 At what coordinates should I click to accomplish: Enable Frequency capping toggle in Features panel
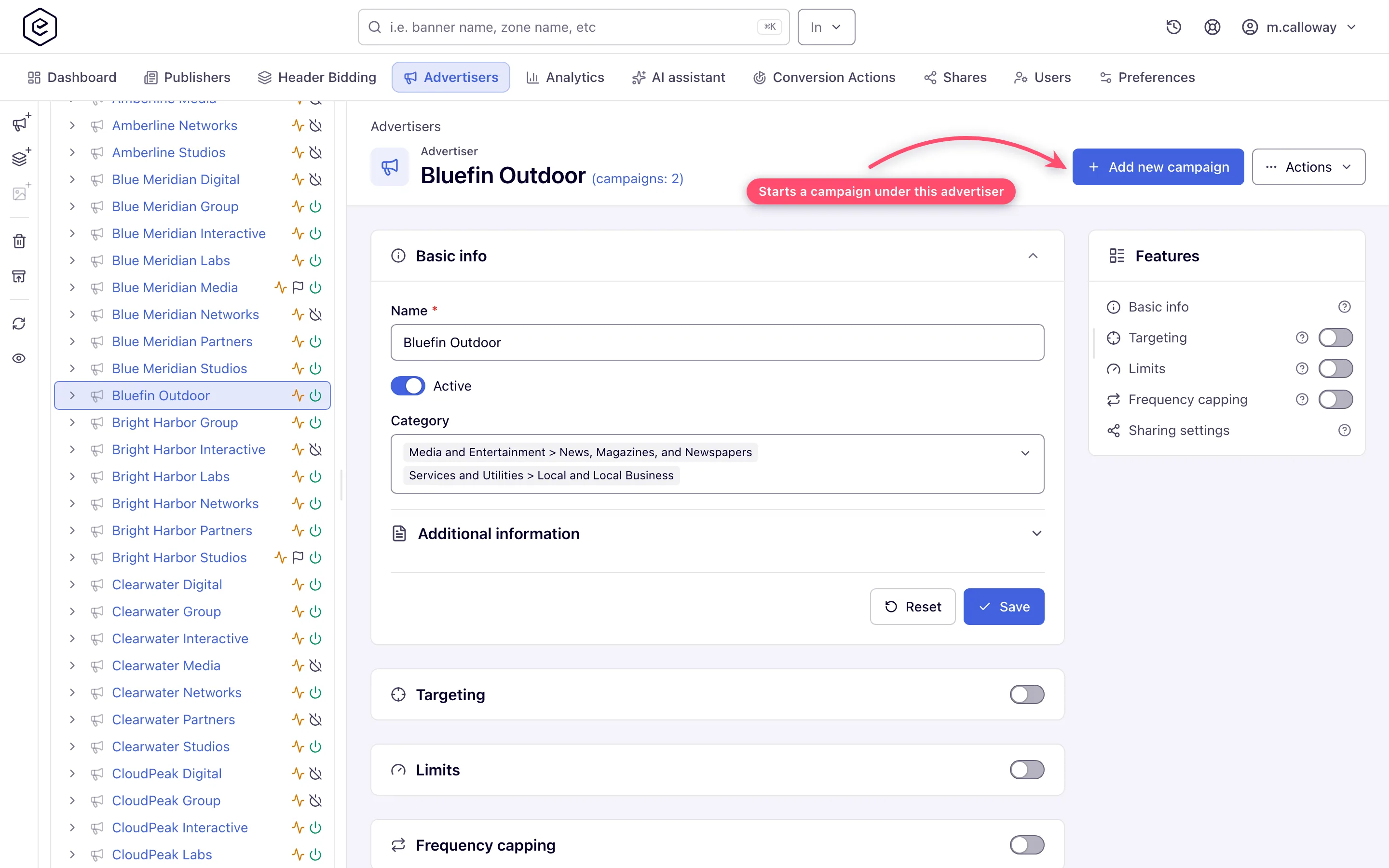point(1335,400)
